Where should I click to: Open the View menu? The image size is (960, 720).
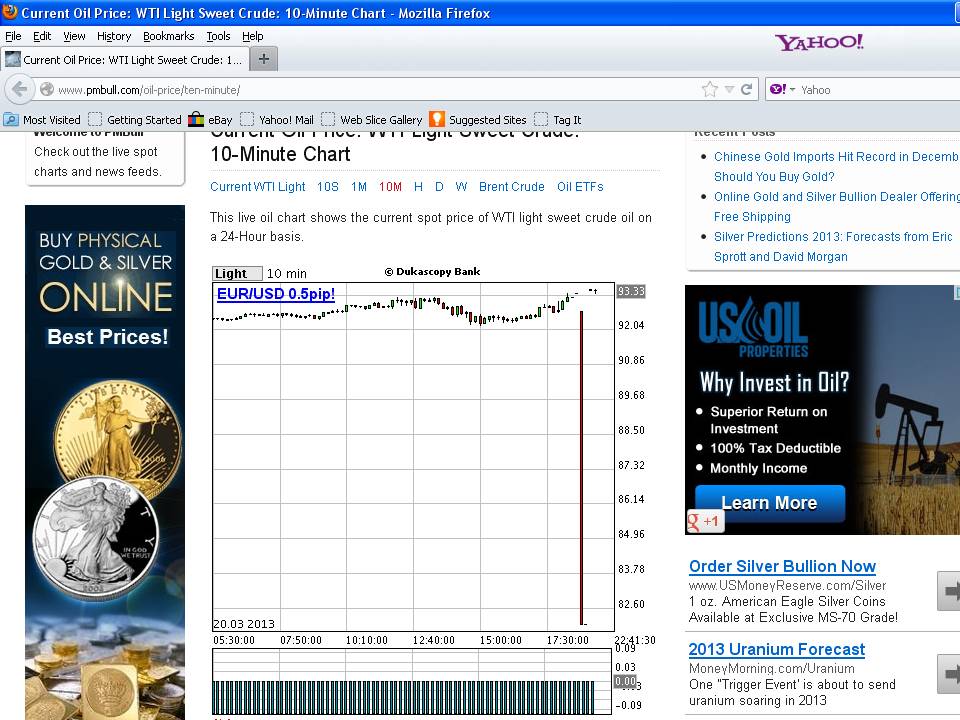(74, 36)
